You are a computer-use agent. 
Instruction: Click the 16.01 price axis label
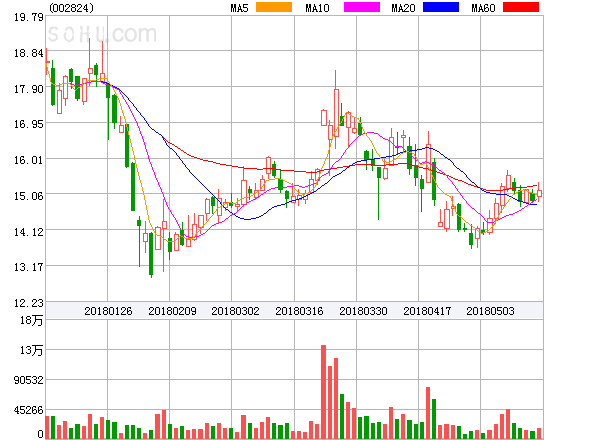pos(29,160)
